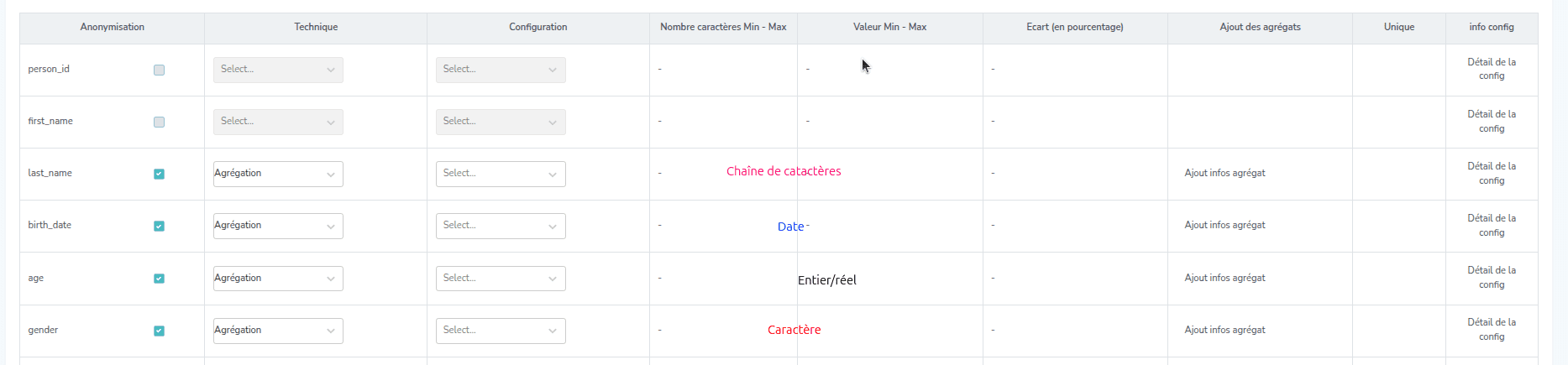Check the person_id anonymisation checkbox
Viewport: 1568px width, 365px height.
(x=159, y=70)
